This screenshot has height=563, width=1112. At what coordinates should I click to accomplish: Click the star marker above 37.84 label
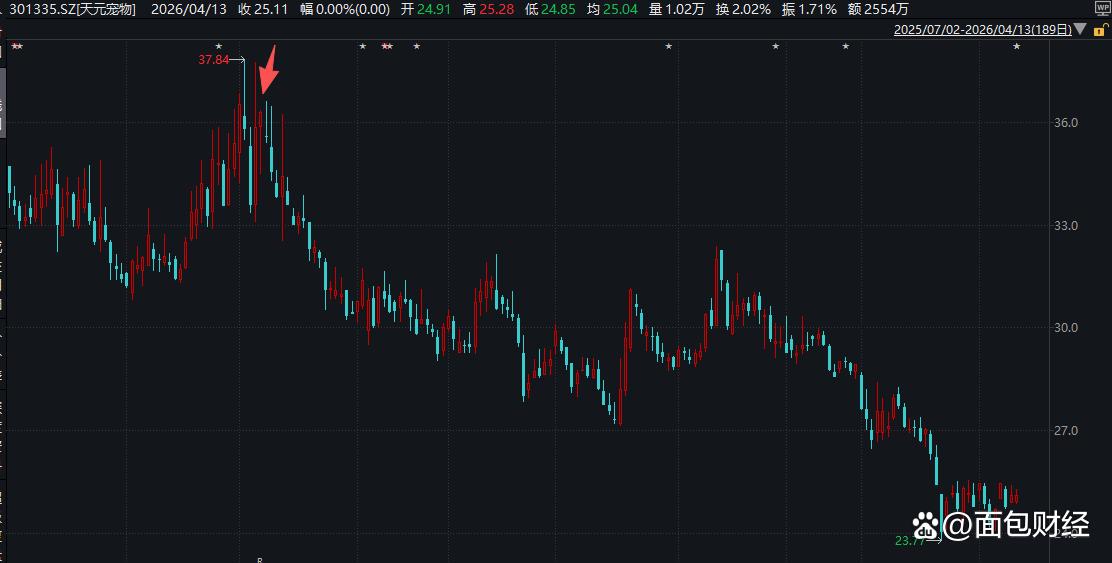[218, 47]
